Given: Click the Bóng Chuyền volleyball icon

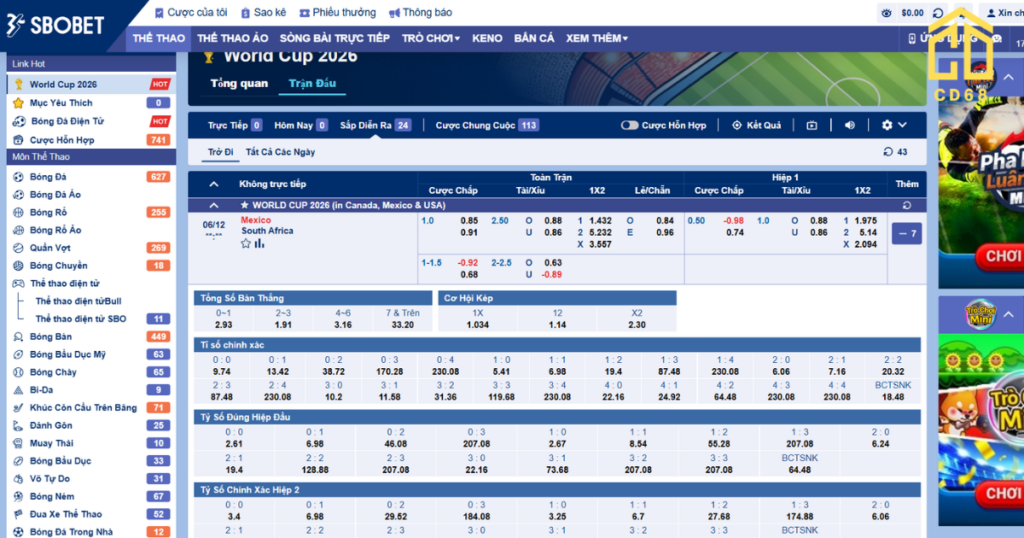Looking at the screenshot, I should click(18, 266).
